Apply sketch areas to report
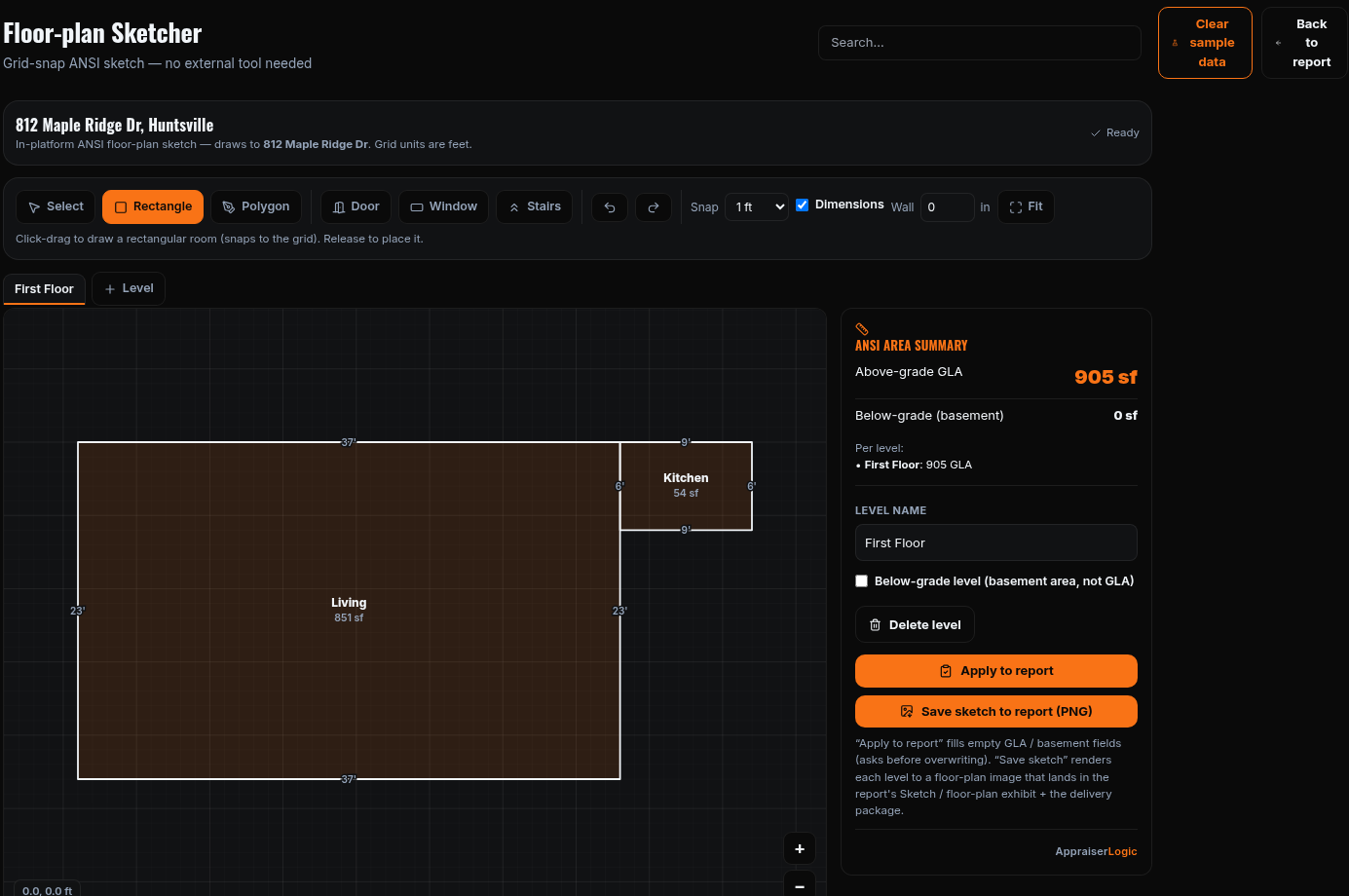1349x896 pixels. coord(995,671)
